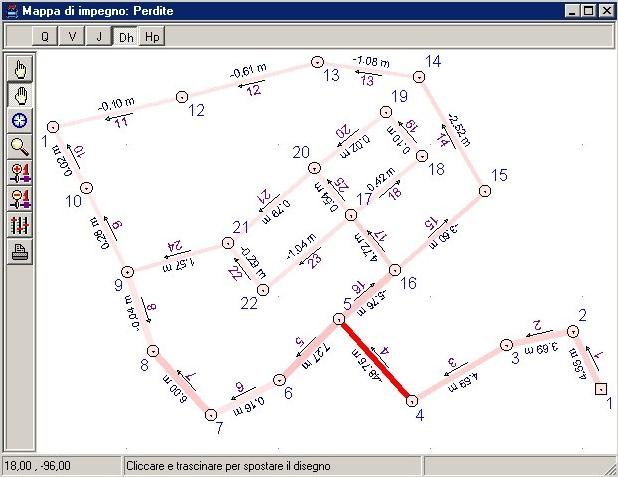
Task: Toggle the Q display mode button
Action: tap(45, 36)
